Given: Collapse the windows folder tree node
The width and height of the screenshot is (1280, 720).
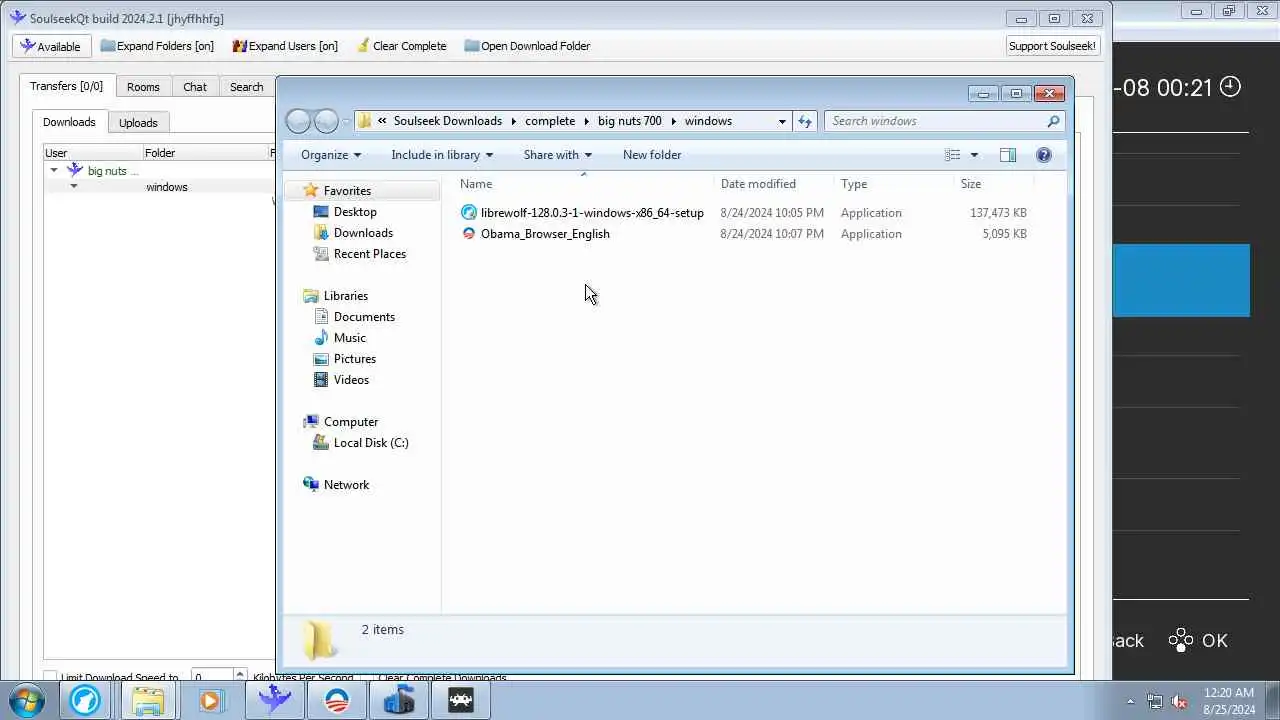Looking at the screenshot, I should (x=73, y=187).
